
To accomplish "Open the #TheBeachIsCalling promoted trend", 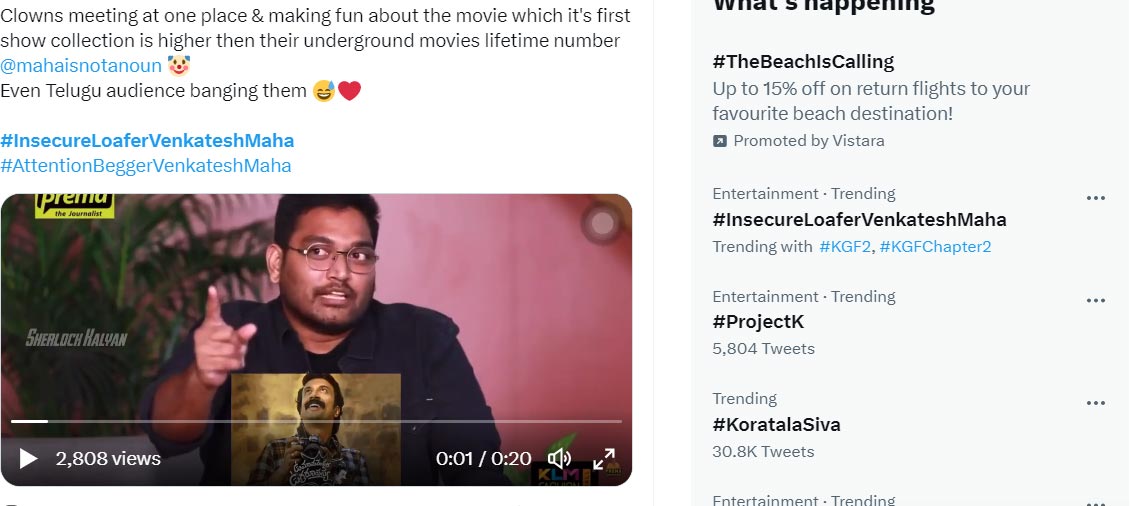I will tap(803, 61).
